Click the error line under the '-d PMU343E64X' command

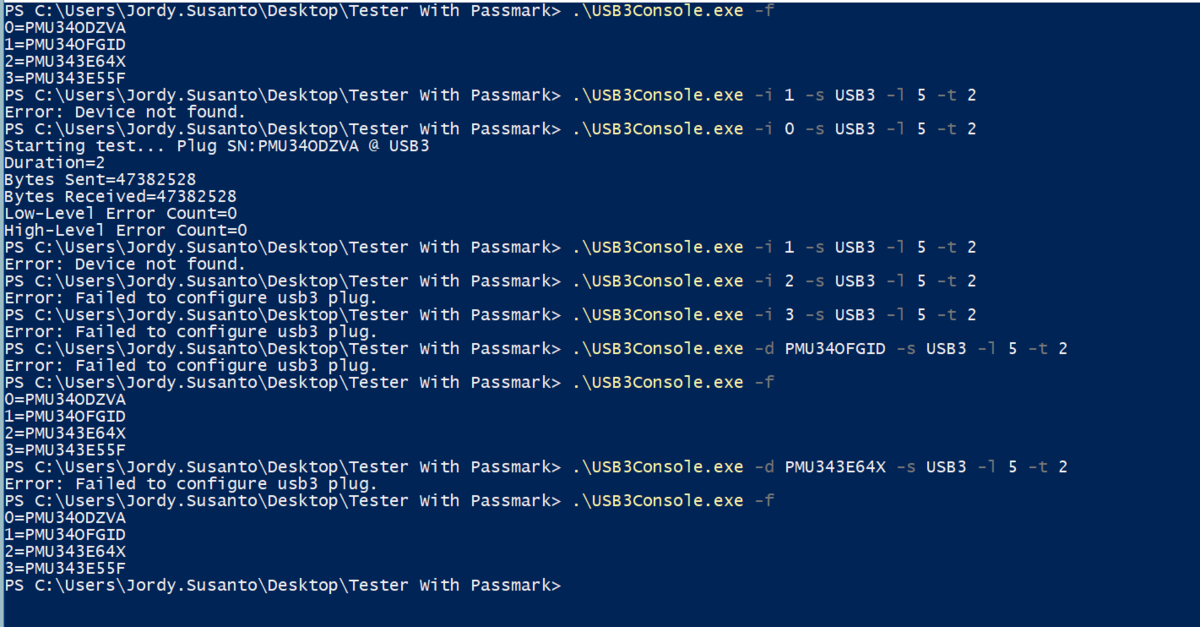click(x=191, y=484)
